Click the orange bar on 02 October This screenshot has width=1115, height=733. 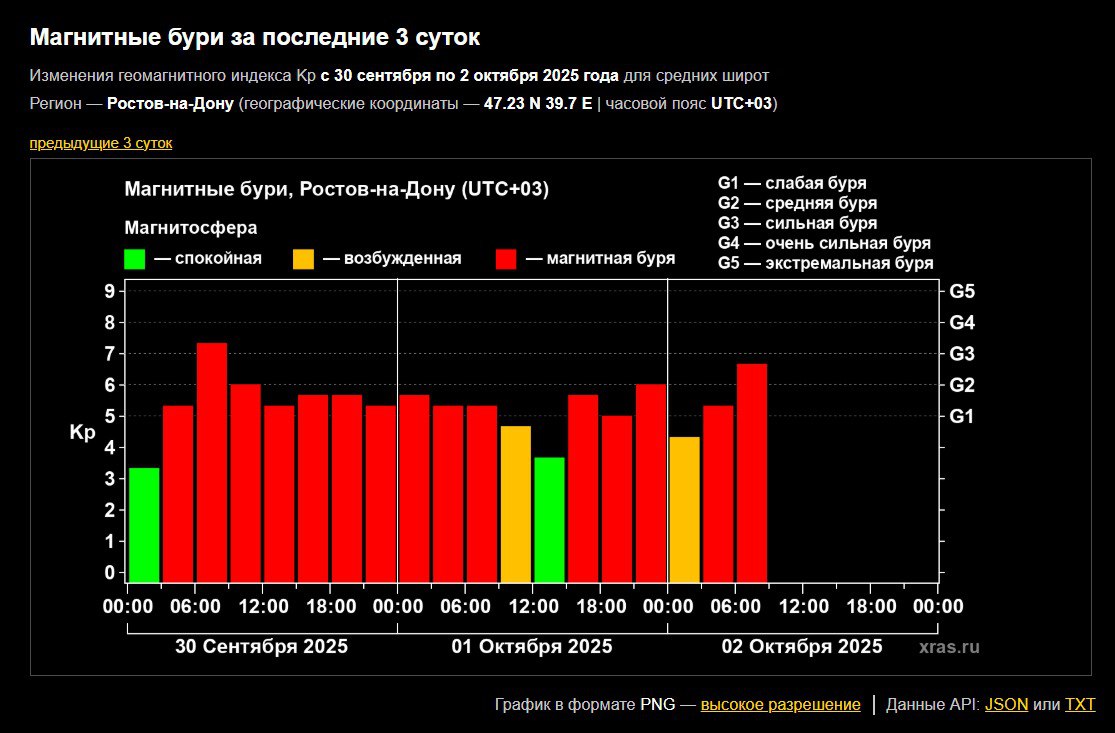684,509
